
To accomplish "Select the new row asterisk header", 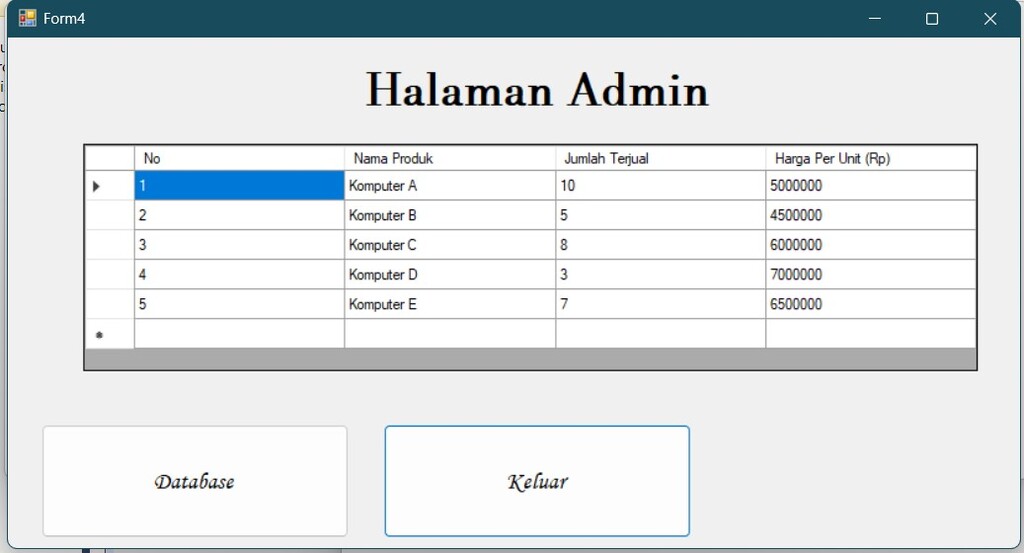I will pos(109,334).
